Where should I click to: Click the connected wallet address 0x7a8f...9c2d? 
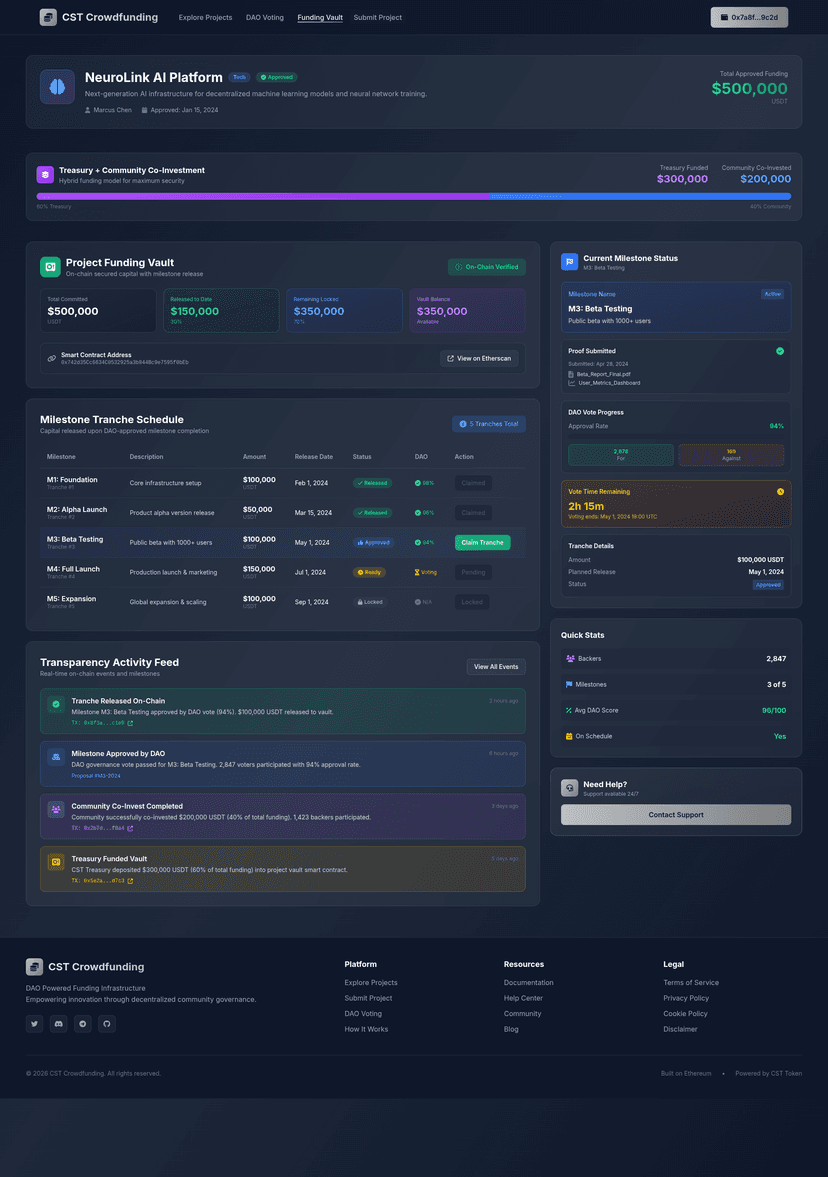pos(748,17)
